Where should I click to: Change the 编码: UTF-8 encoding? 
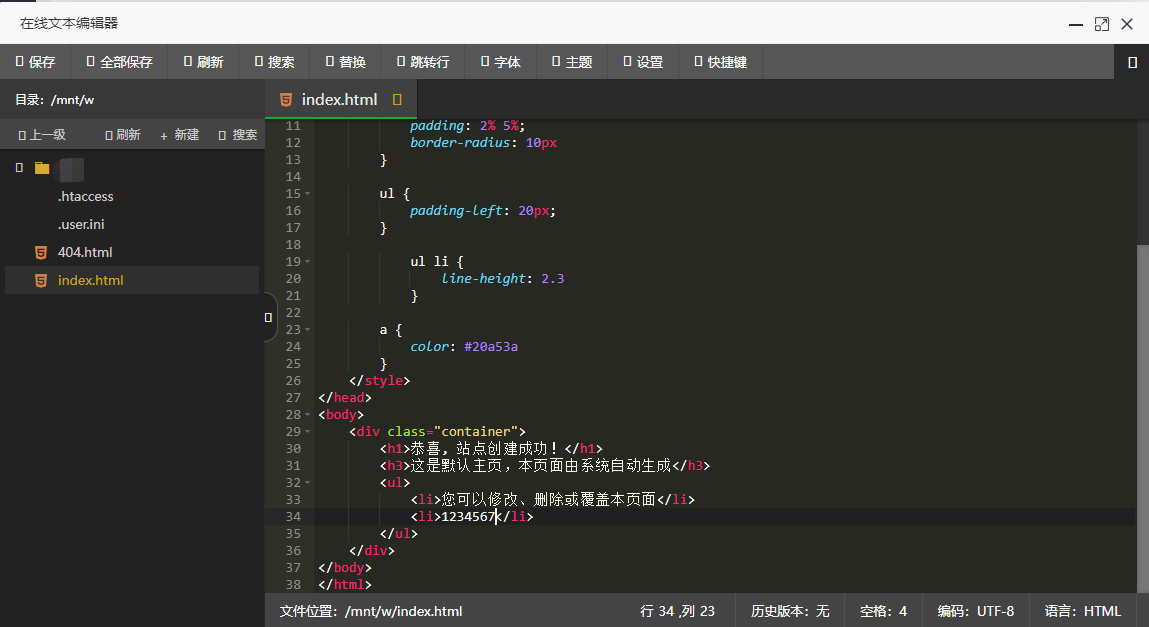[x=975, y=612]
